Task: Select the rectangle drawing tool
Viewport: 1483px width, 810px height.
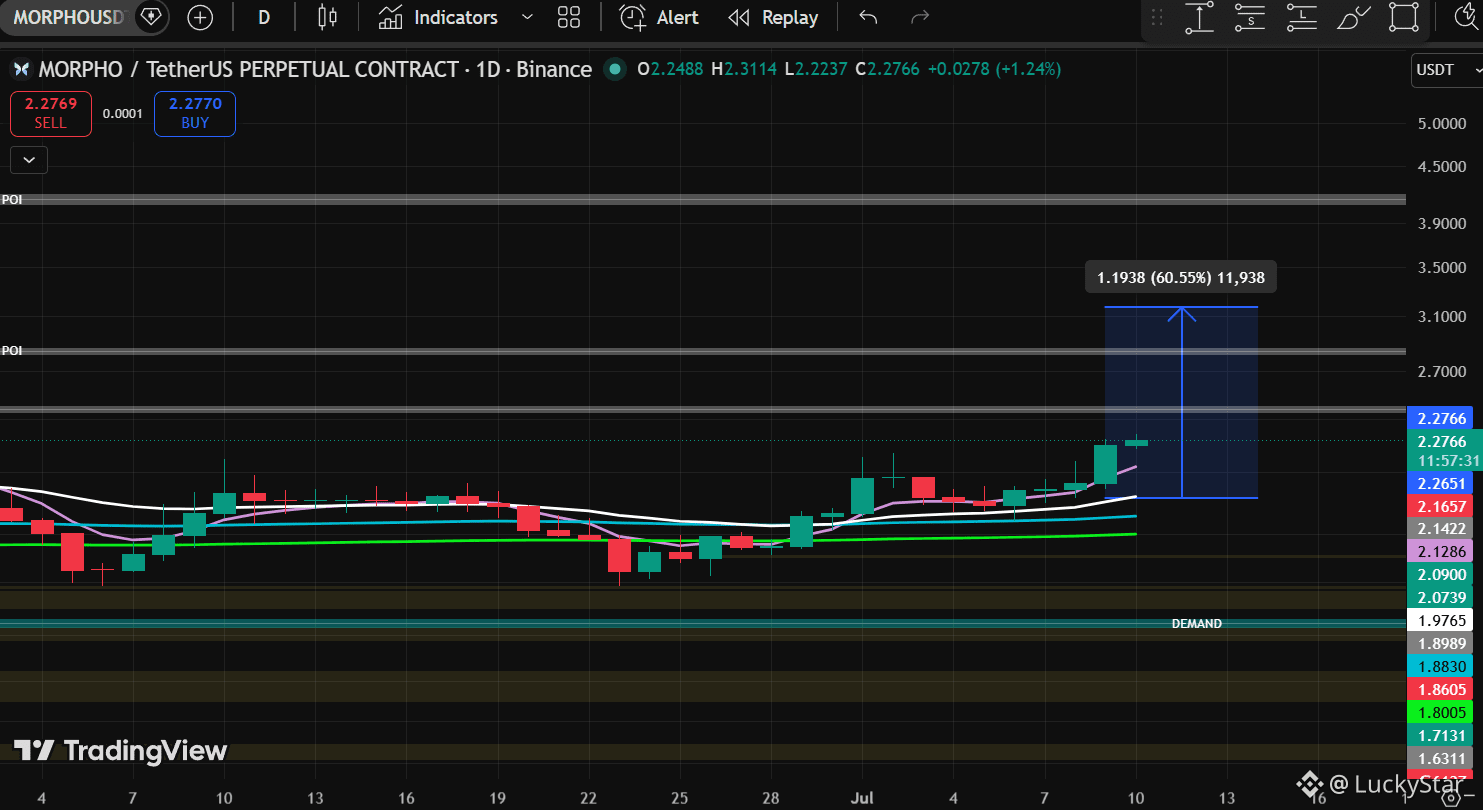Action: (1404, 17)
